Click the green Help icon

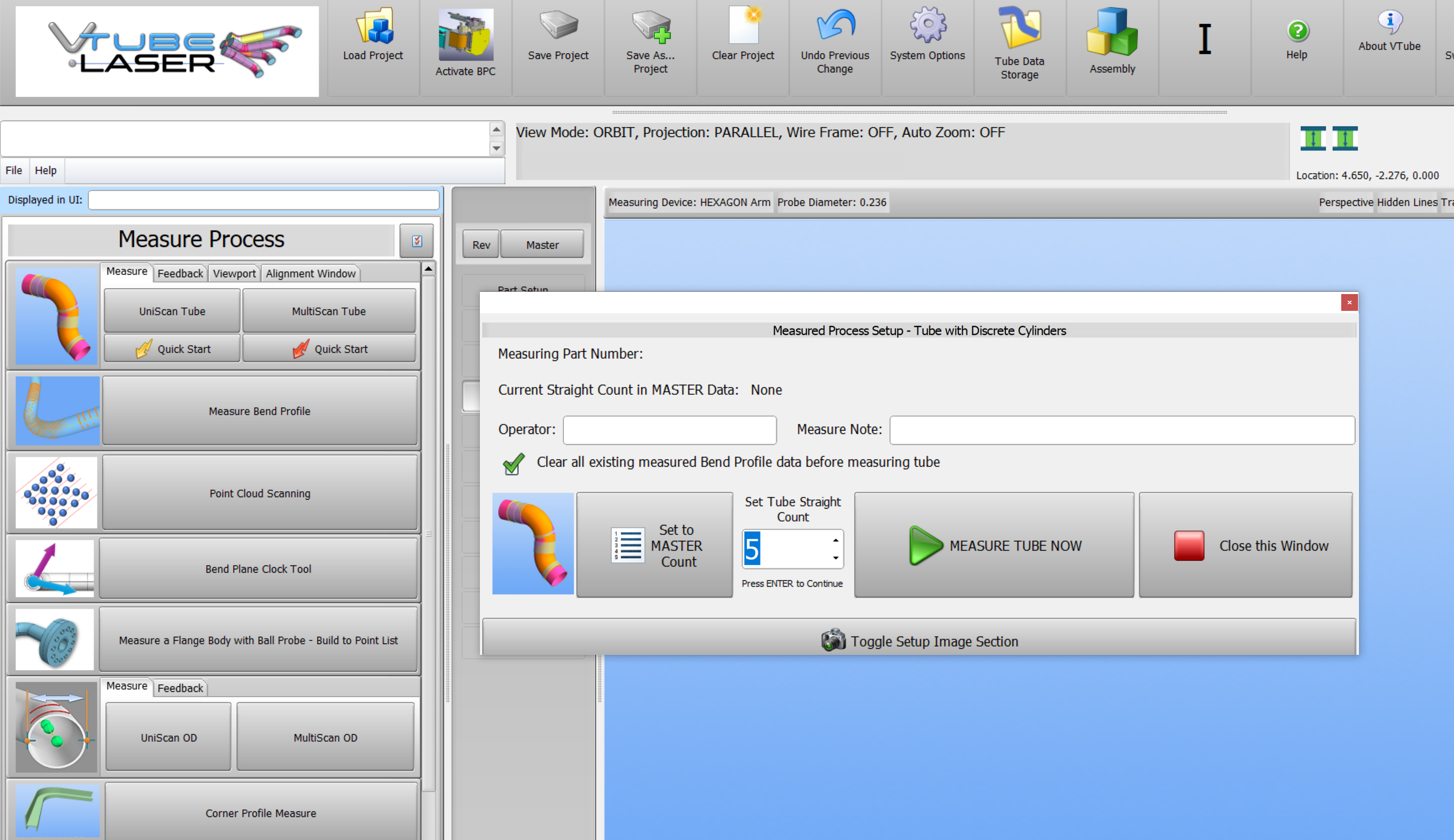tap(1297, 31)
